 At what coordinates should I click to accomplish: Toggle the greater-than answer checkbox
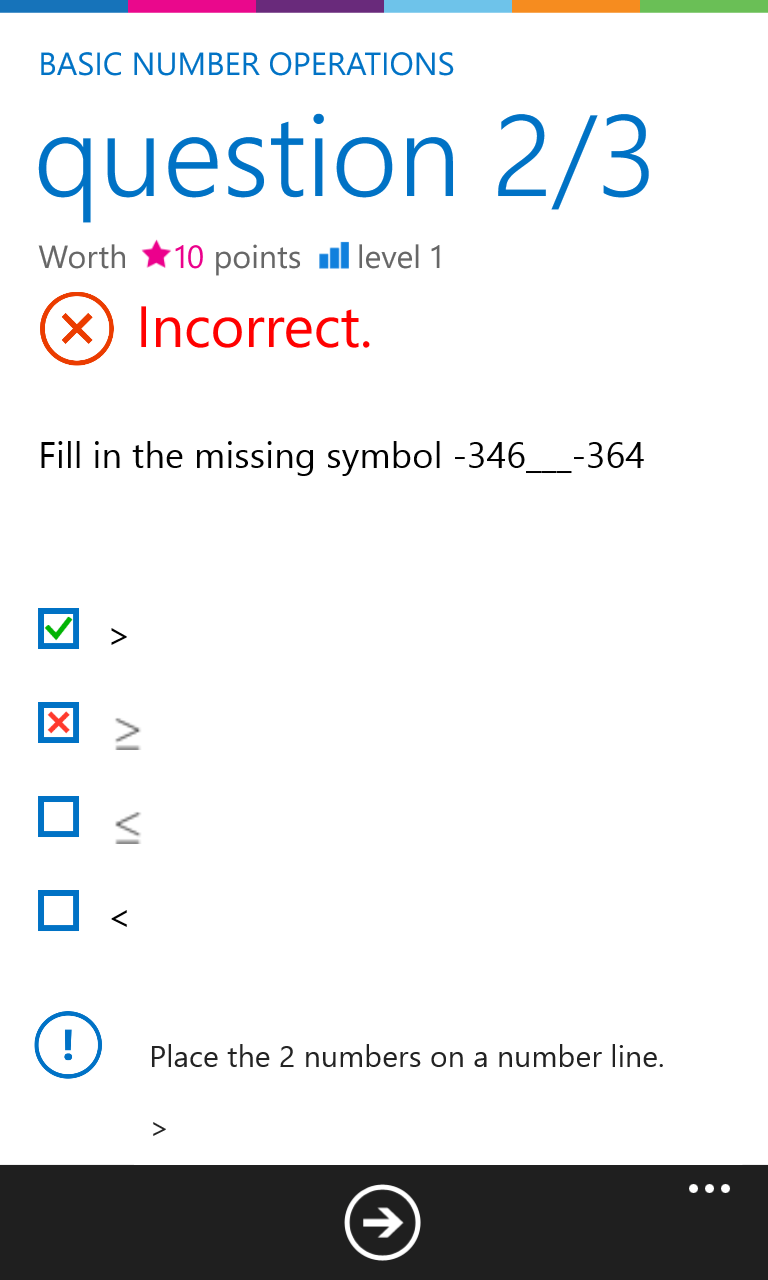tap(59, 628)
